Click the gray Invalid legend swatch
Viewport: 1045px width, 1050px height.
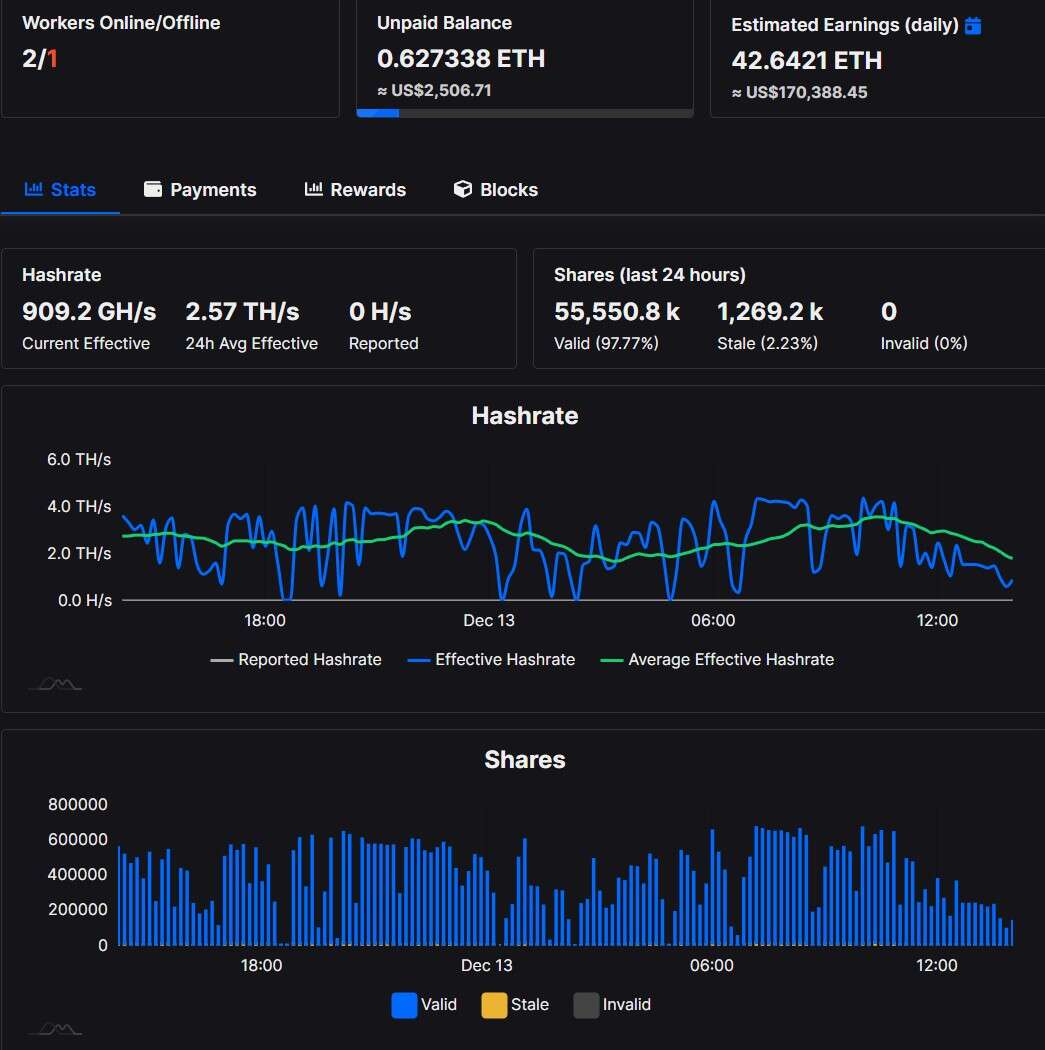(x=586, y=1005)
